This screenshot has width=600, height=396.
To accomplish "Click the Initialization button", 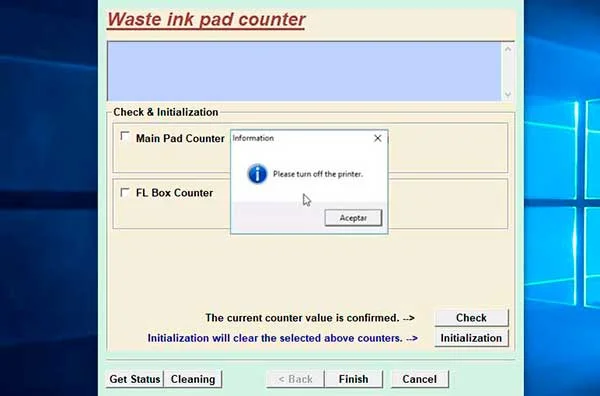I will pos(471,338).
